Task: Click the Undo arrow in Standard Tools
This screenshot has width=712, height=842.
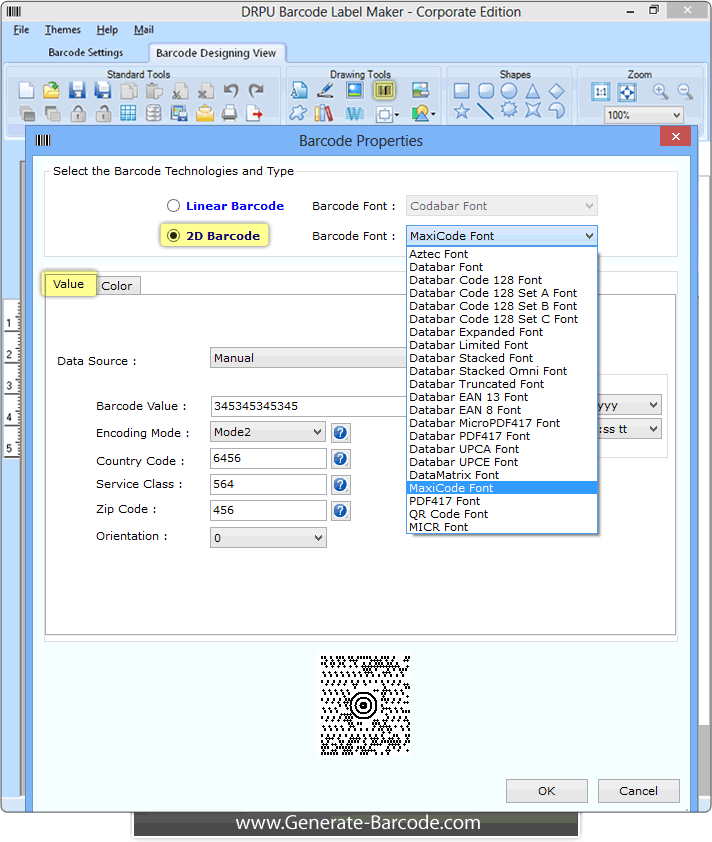Action: [x=231, y=91]
